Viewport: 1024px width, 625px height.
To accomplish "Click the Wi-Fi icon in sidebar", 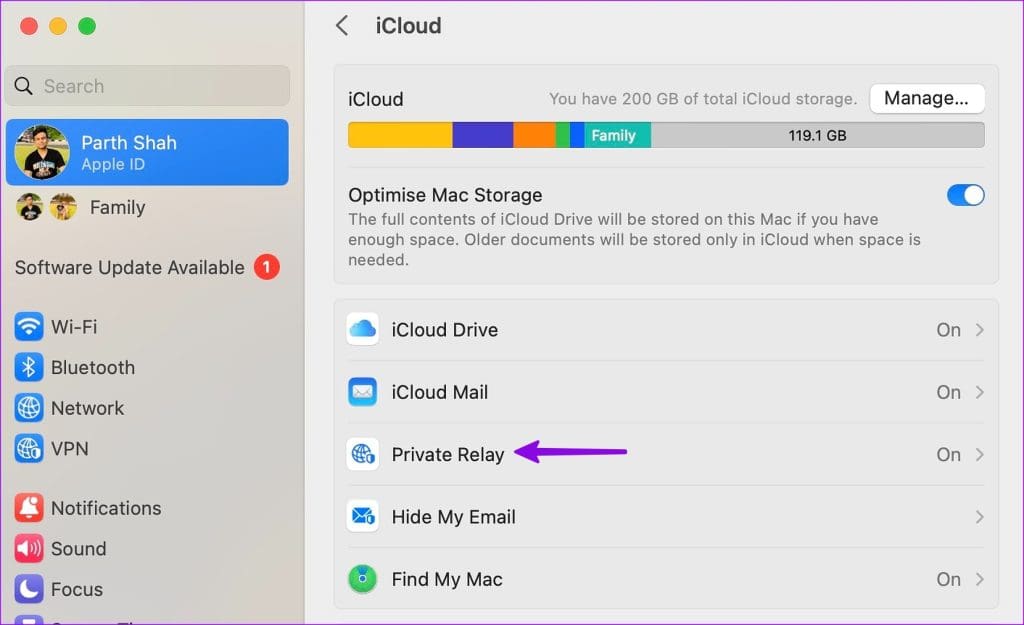I will pyautogui.click(x=29, y=327).
